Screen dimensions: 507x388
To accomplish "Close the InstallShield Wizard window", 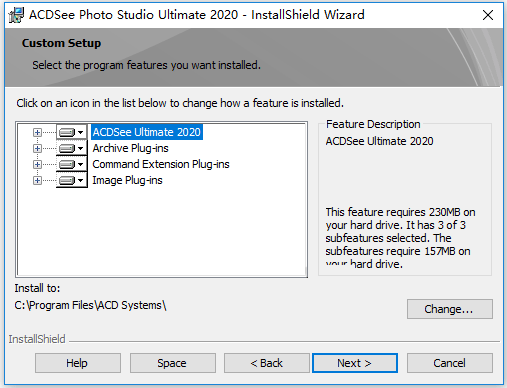I will (488, 15).
